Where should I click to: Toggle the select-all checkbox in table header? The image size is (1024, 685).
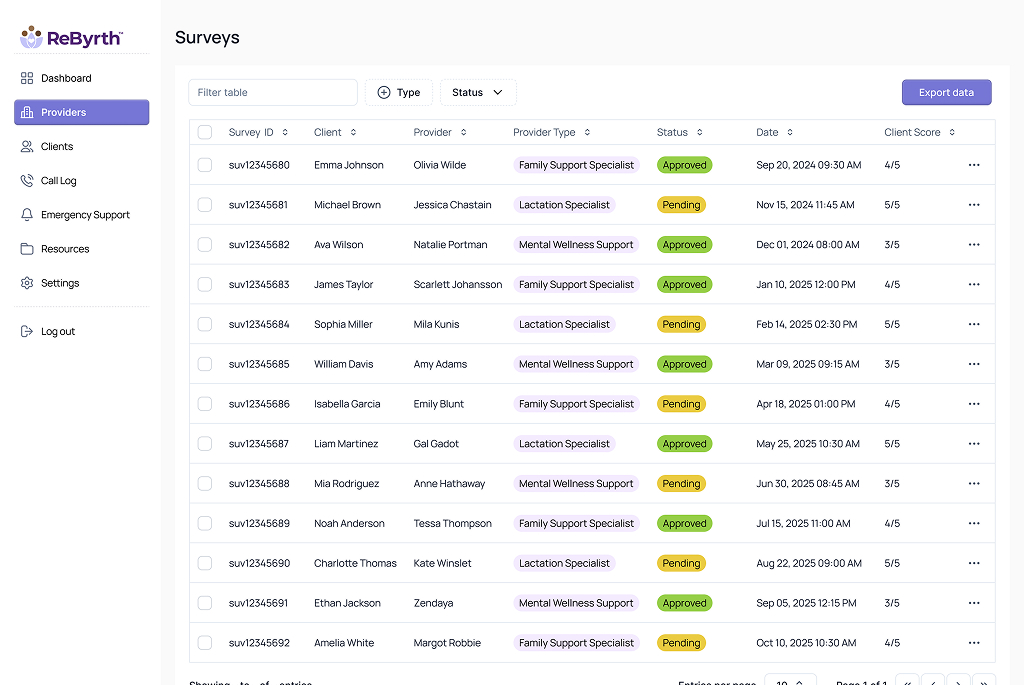click(x=205, y=132)
